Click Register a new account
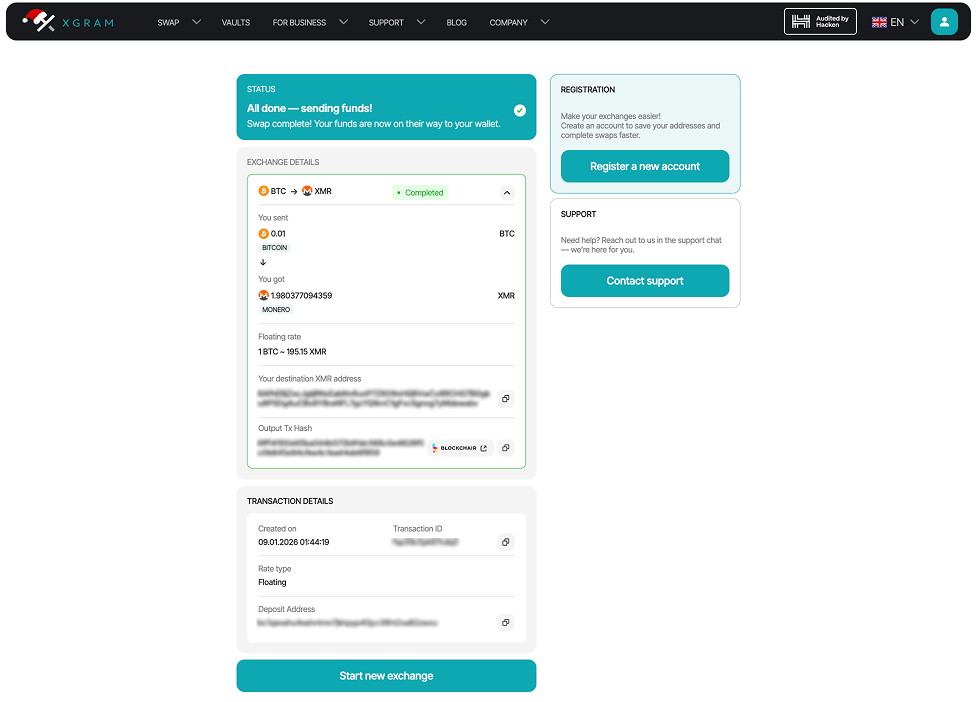The height and width of the screenshot is (702, 977). [x=644, y=166]
